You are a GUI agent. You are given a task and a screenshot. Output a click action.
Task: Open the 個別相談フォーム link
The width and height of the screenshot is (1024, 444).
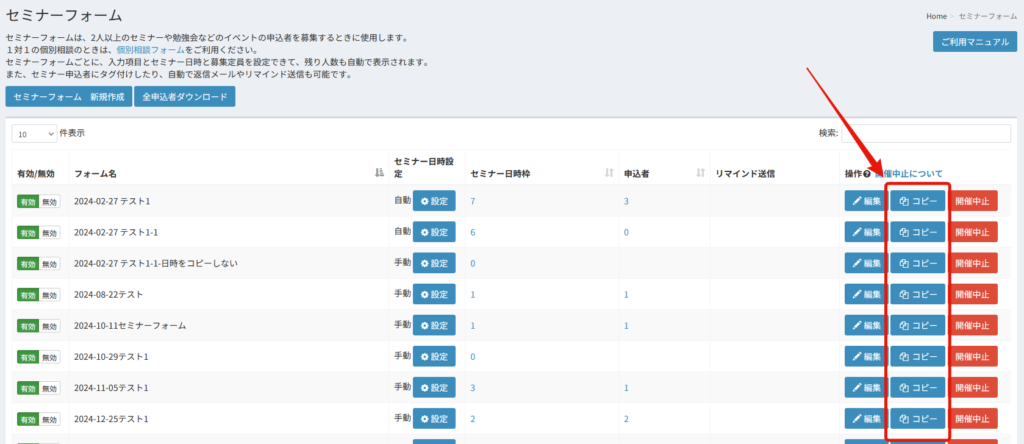[150, 50]
